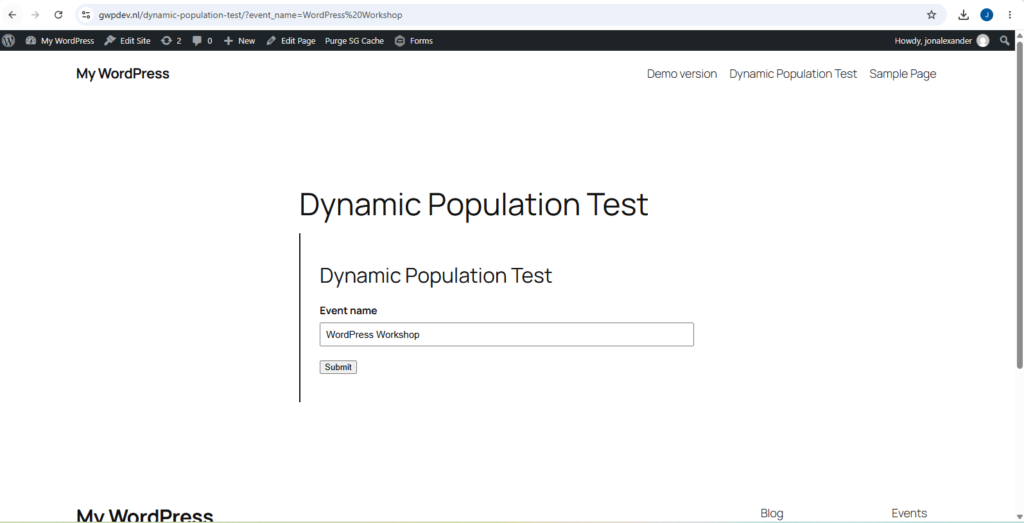Viewport: 1024px width, 523px height.
Task: Open the Sample Page nav link
Action: click(903, 74)
